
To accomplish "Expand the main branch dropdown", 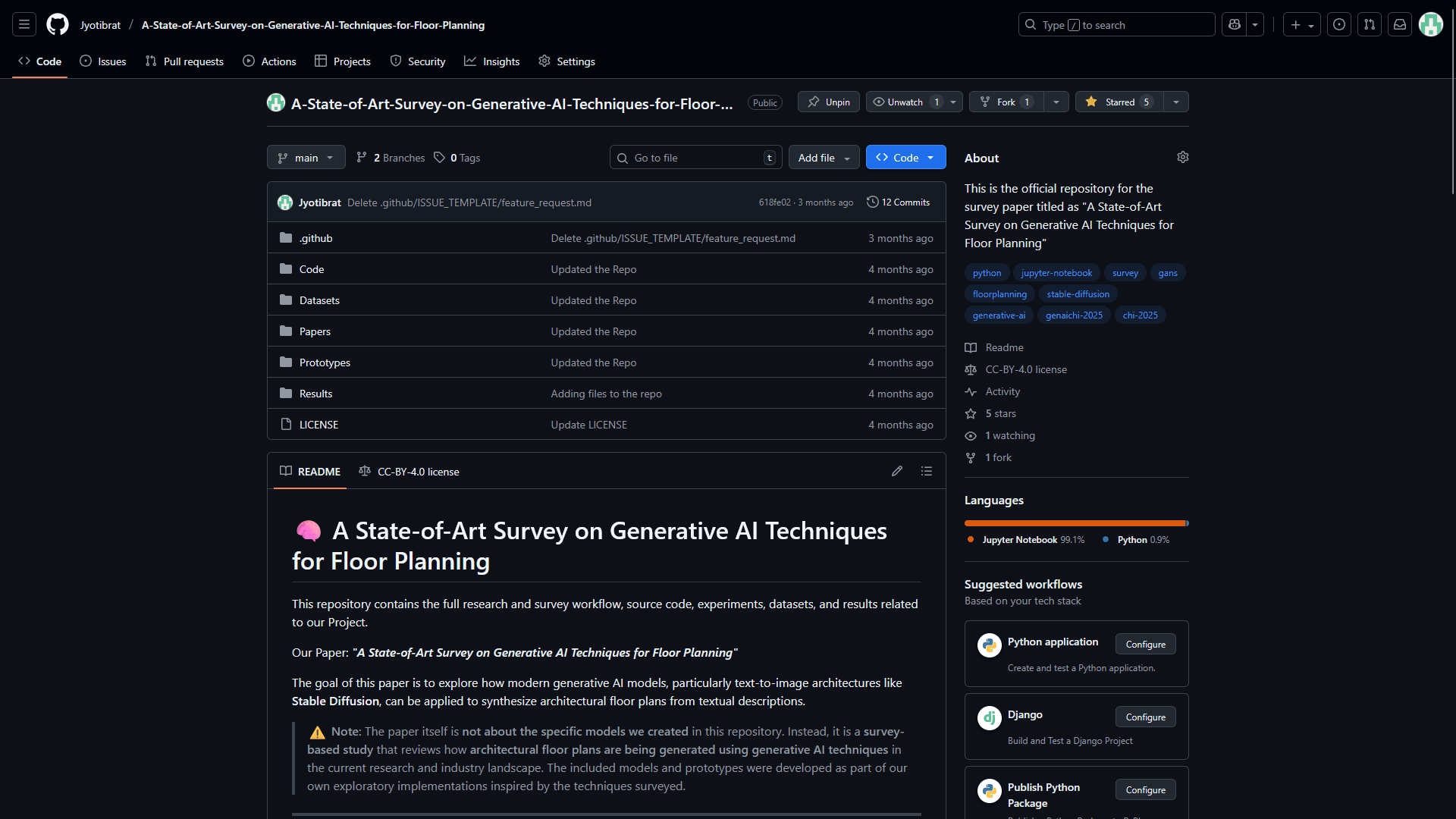I will 306,158.
